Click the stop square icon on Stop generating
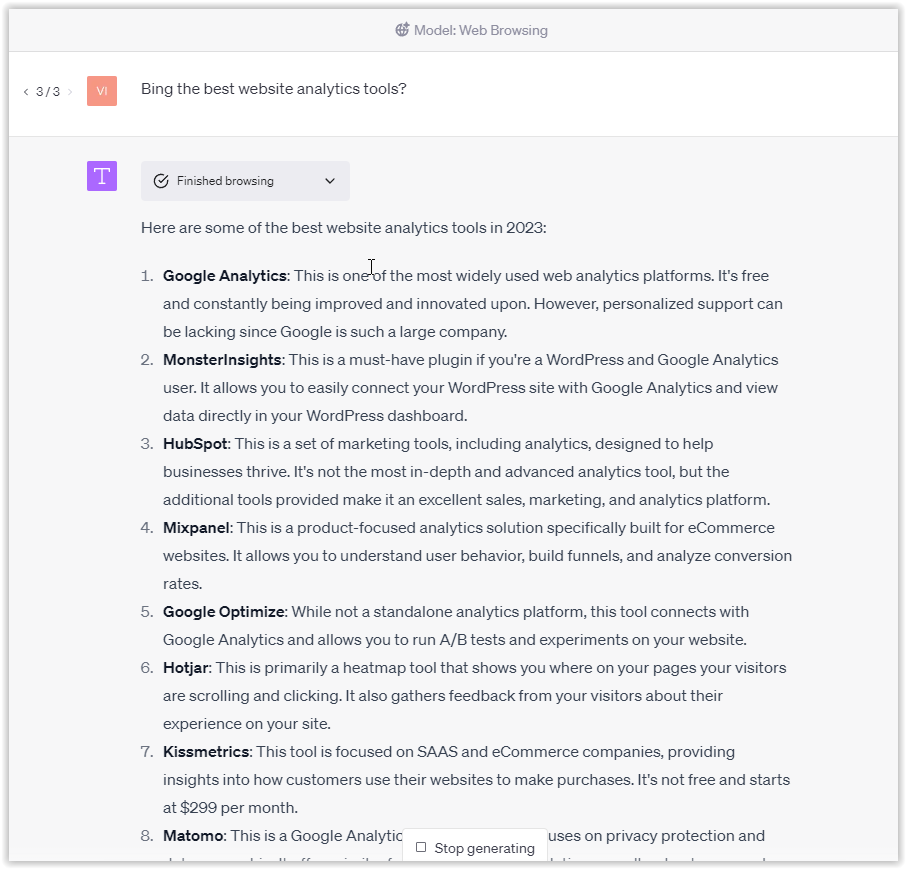906x869 pixels. click(422, 847)
